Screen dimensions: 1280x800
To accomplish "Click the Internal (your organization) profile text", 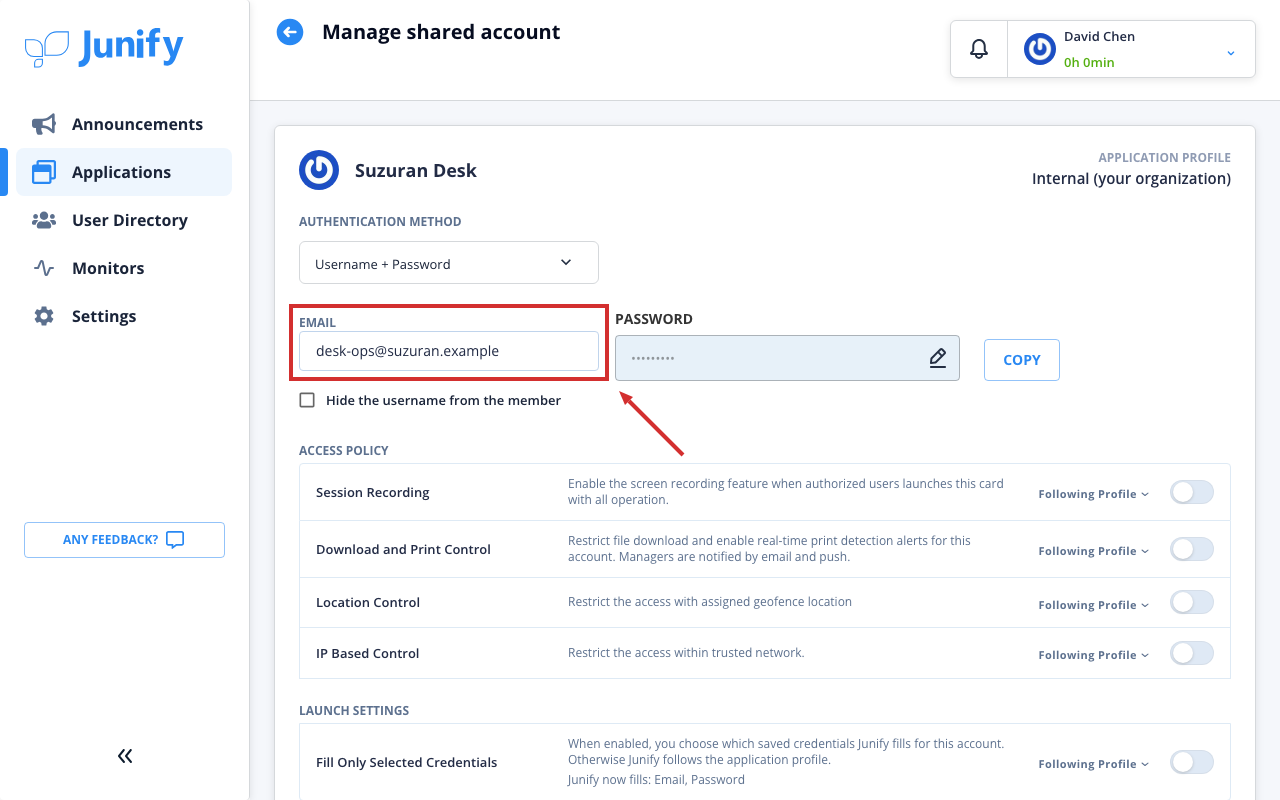I will click(1131, 179).
